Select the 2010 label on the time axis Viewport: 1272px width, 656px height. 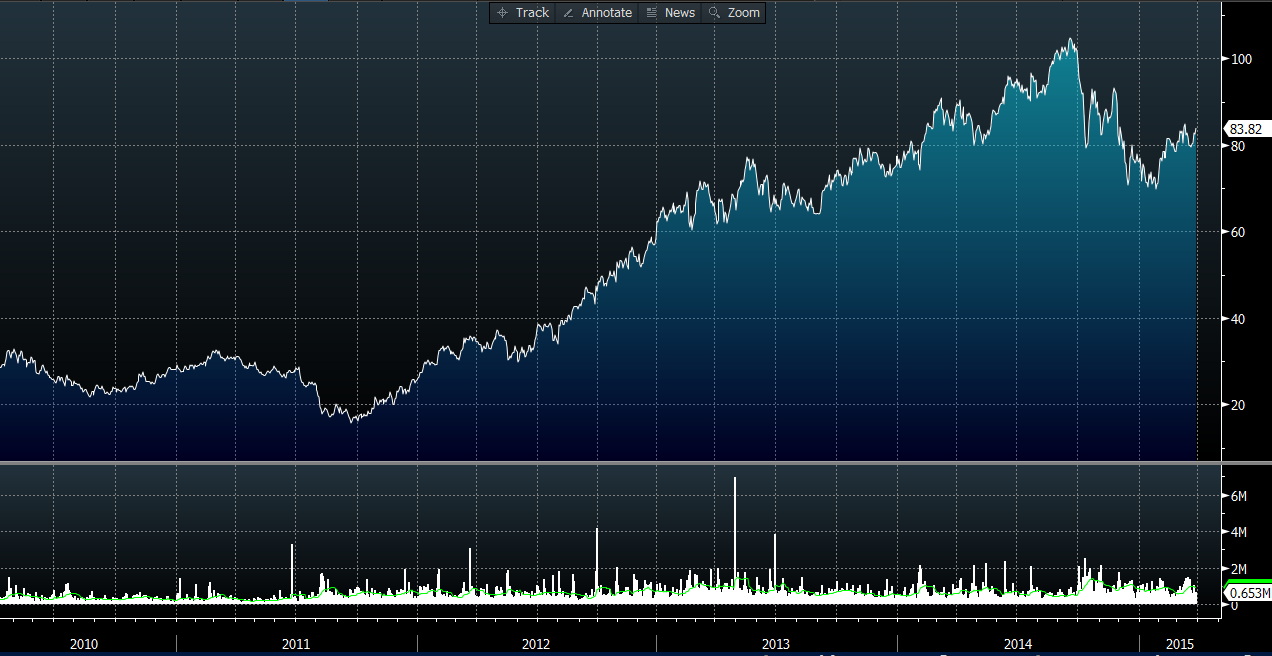click(x=84, y=643)
